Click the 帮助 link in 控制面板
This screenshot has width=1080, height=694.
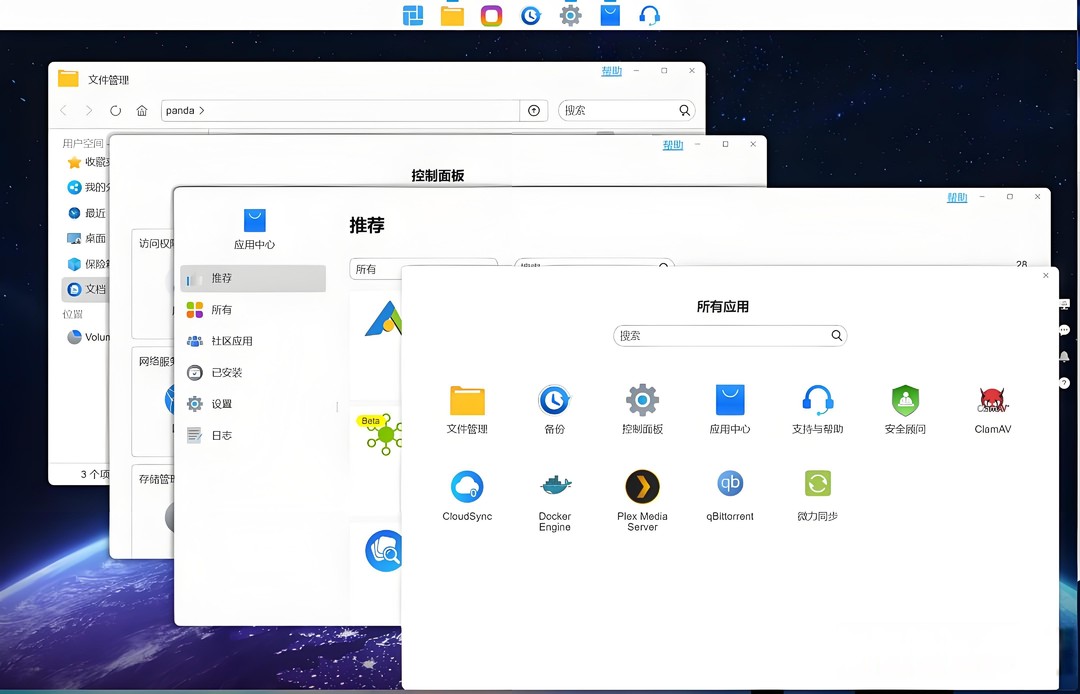click(x=673, y=144)
